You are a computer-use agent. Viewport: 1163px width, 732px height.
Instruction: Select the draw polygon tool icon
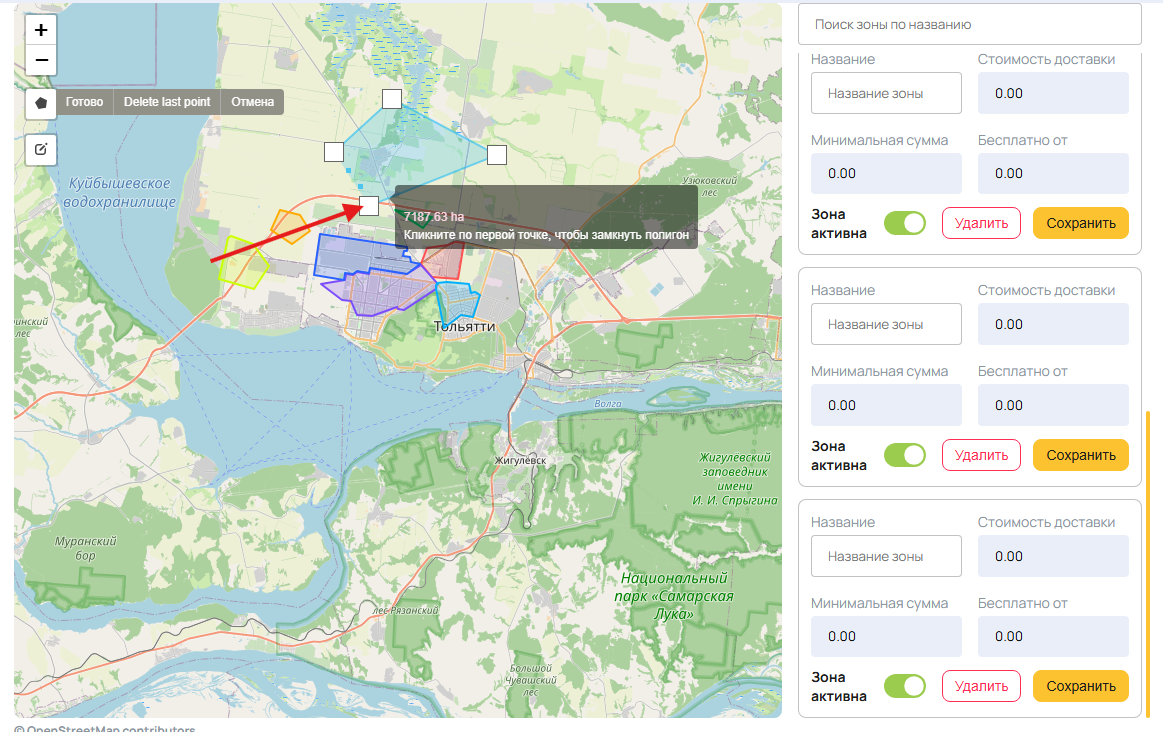coord(42,102)
